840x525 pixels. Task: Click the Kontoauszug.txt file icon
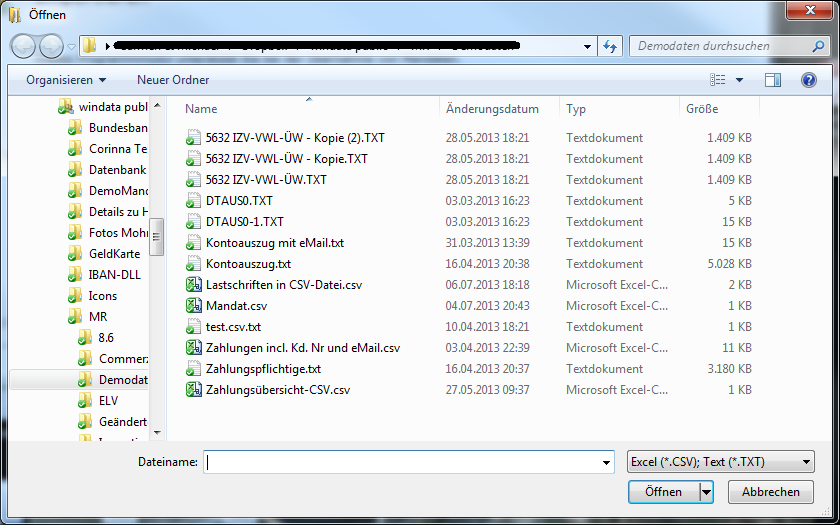point(193,264)
